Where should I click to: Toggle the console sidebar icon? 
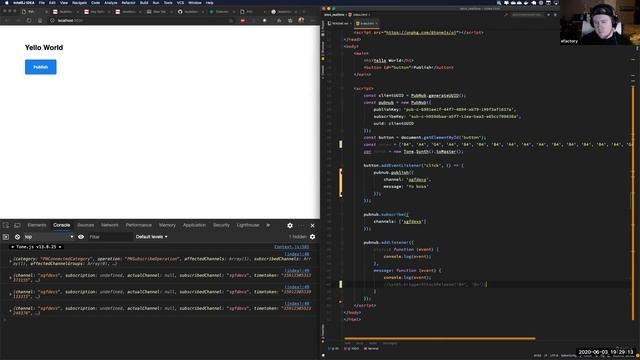[x=6, y=237]
